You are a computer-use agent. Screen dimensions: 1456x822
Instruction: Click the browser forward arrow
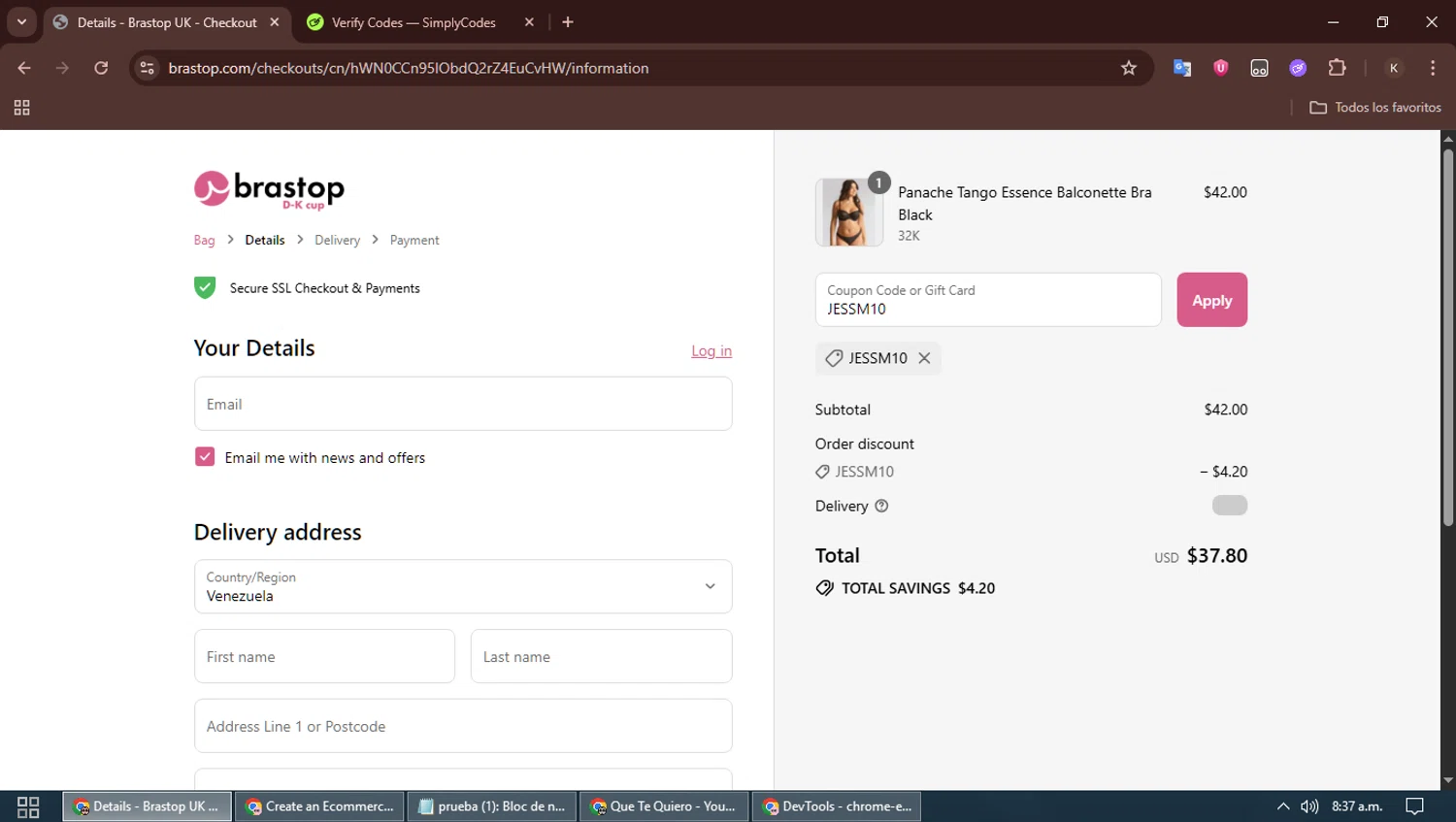[x=62, y=68]
